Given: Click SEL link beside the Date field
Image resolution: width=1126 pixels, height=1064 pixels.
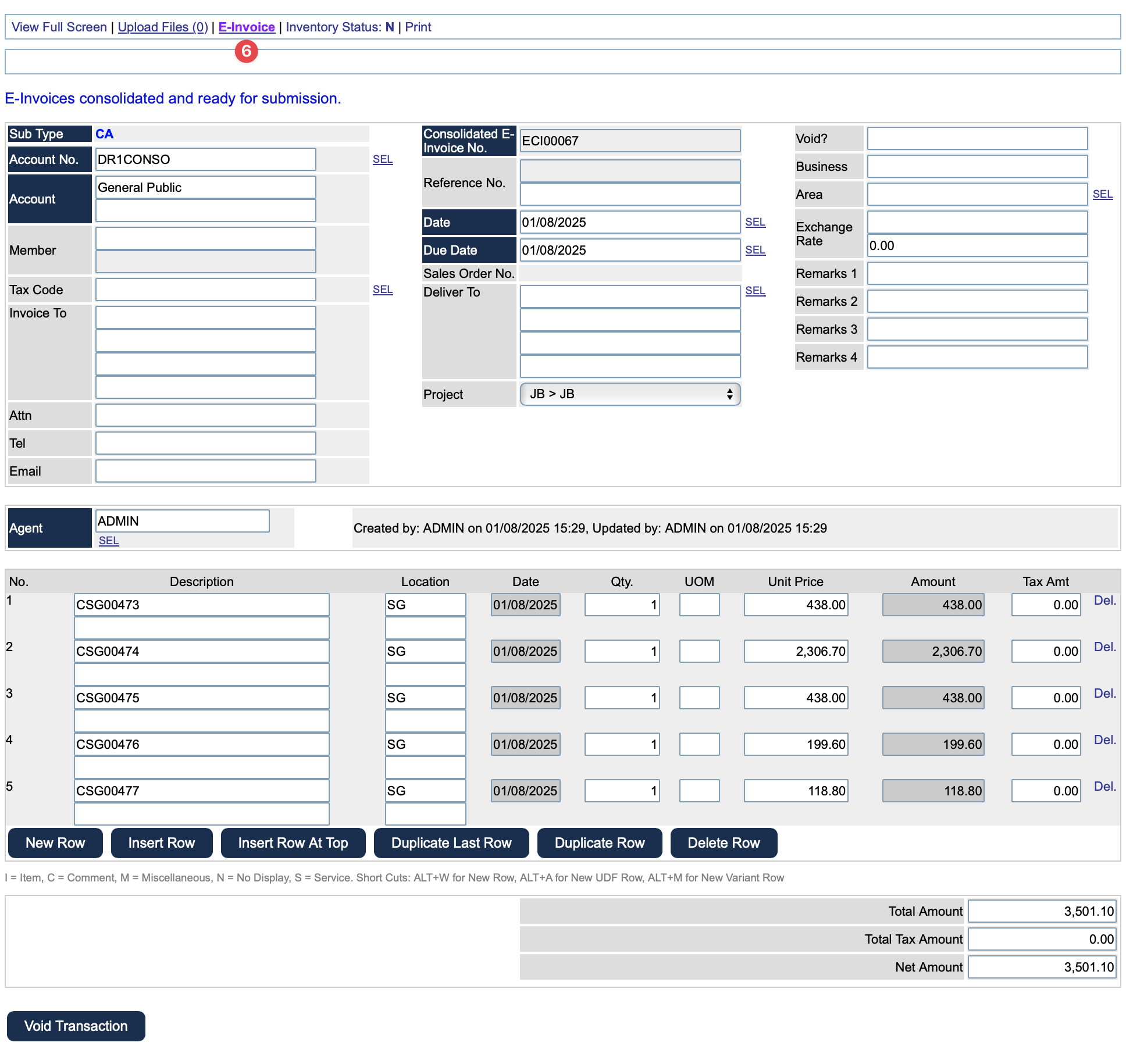Looking at the screenshot, I should [x=756, y=222].
